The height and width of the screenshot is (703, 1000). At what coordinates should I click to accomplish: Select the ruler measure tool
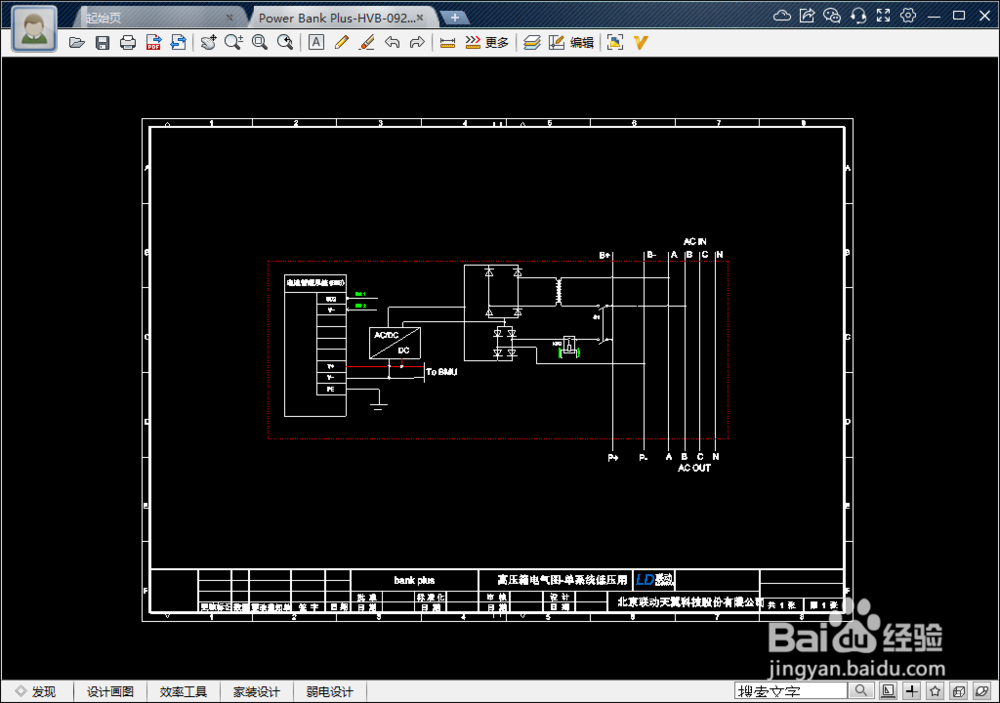click(x=448, y=43)
